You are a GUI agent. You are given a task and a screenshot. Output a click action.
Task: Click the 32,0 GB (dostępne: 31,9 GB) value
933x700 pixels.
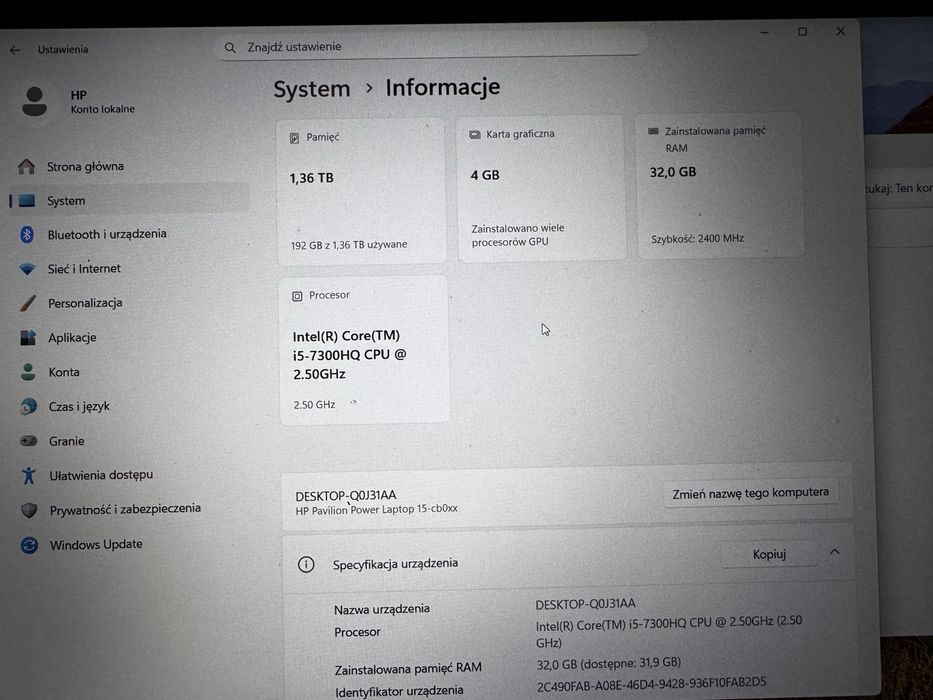click(x=609, y=662)
